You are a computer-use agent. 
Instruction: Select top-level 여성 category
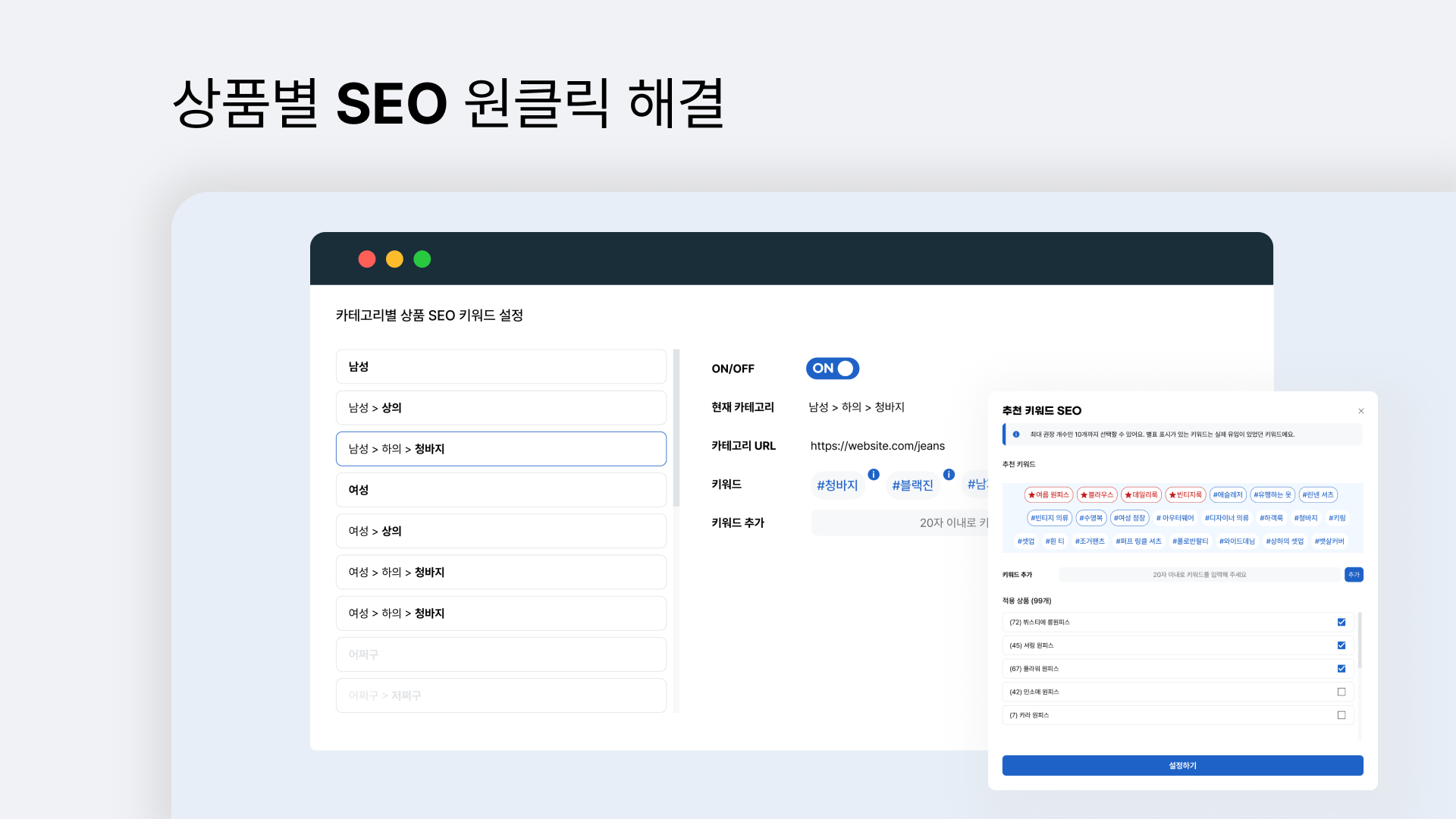(500, 490)
